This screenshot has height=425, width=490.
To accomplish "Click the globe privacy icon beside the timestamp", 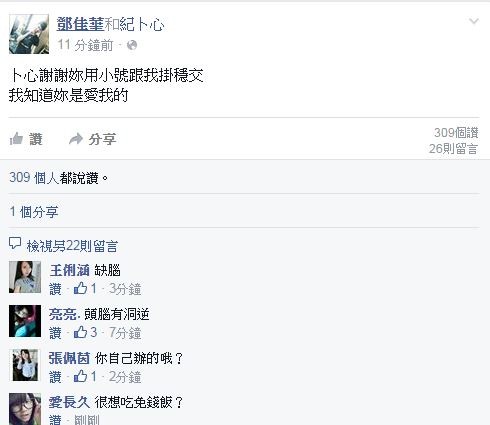I will pos(132,45).
